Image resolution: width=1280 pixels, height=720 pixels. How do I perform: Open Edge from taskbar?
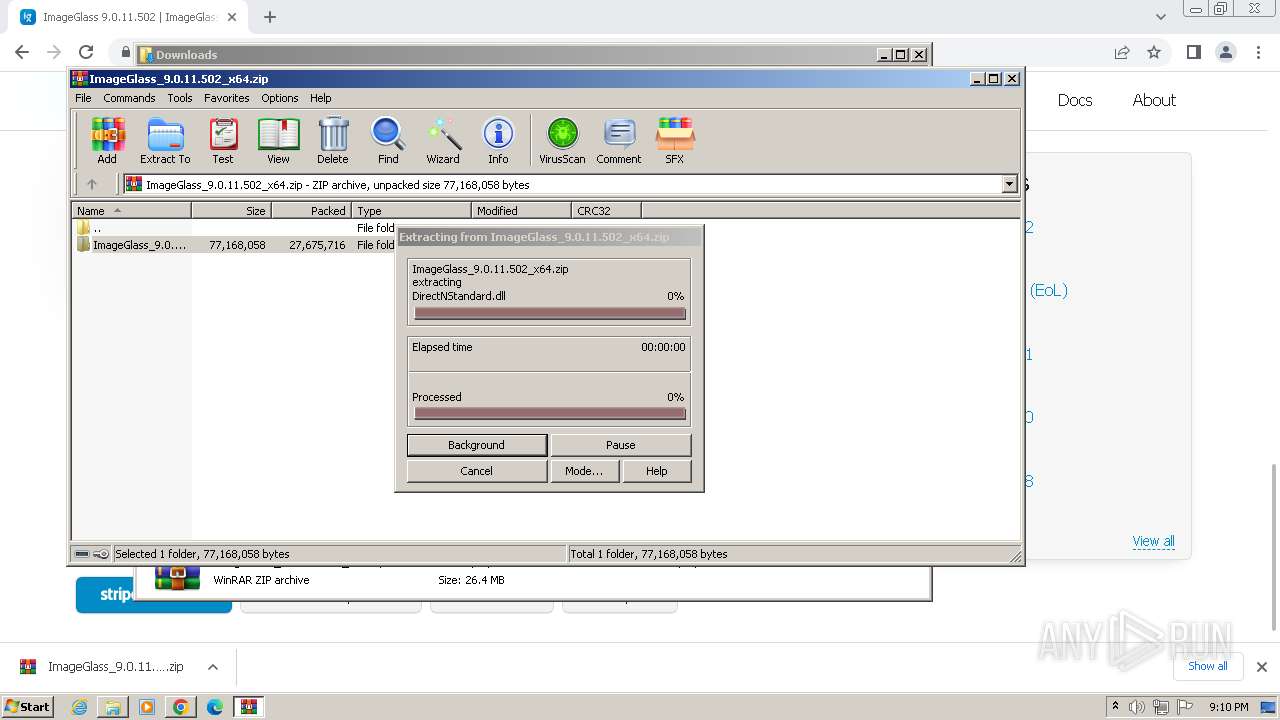click(x=215, y=707)
